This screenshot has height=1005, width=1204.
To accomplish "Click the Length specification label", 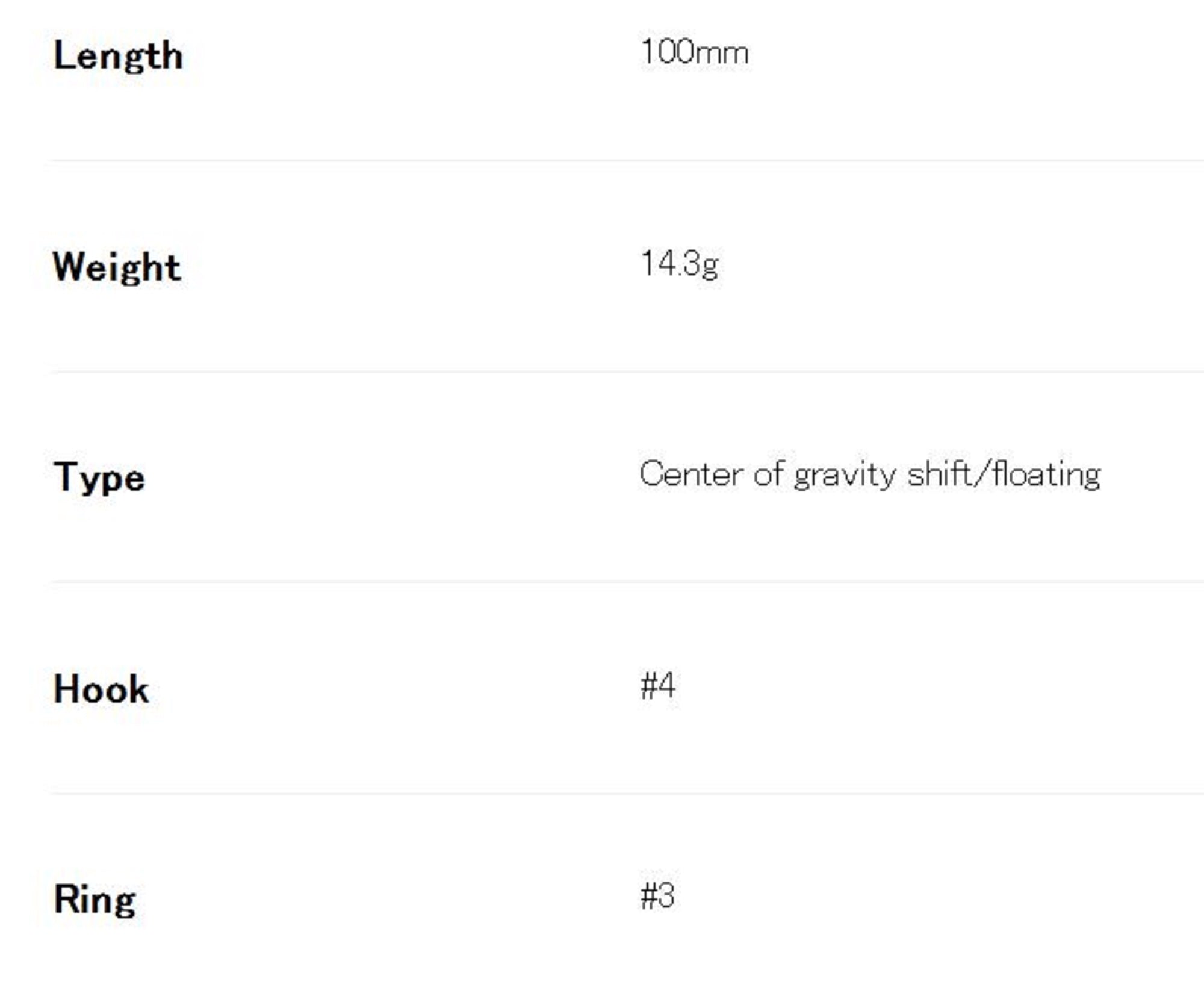I will pyautogui.click(x=118, y=57).
